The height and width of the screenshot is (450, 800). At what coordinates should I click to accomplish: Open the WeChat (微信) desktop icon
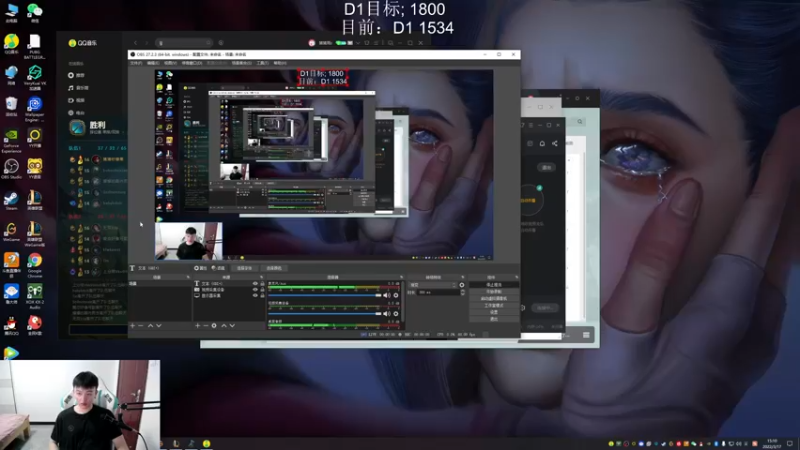(x=35, y=12)
